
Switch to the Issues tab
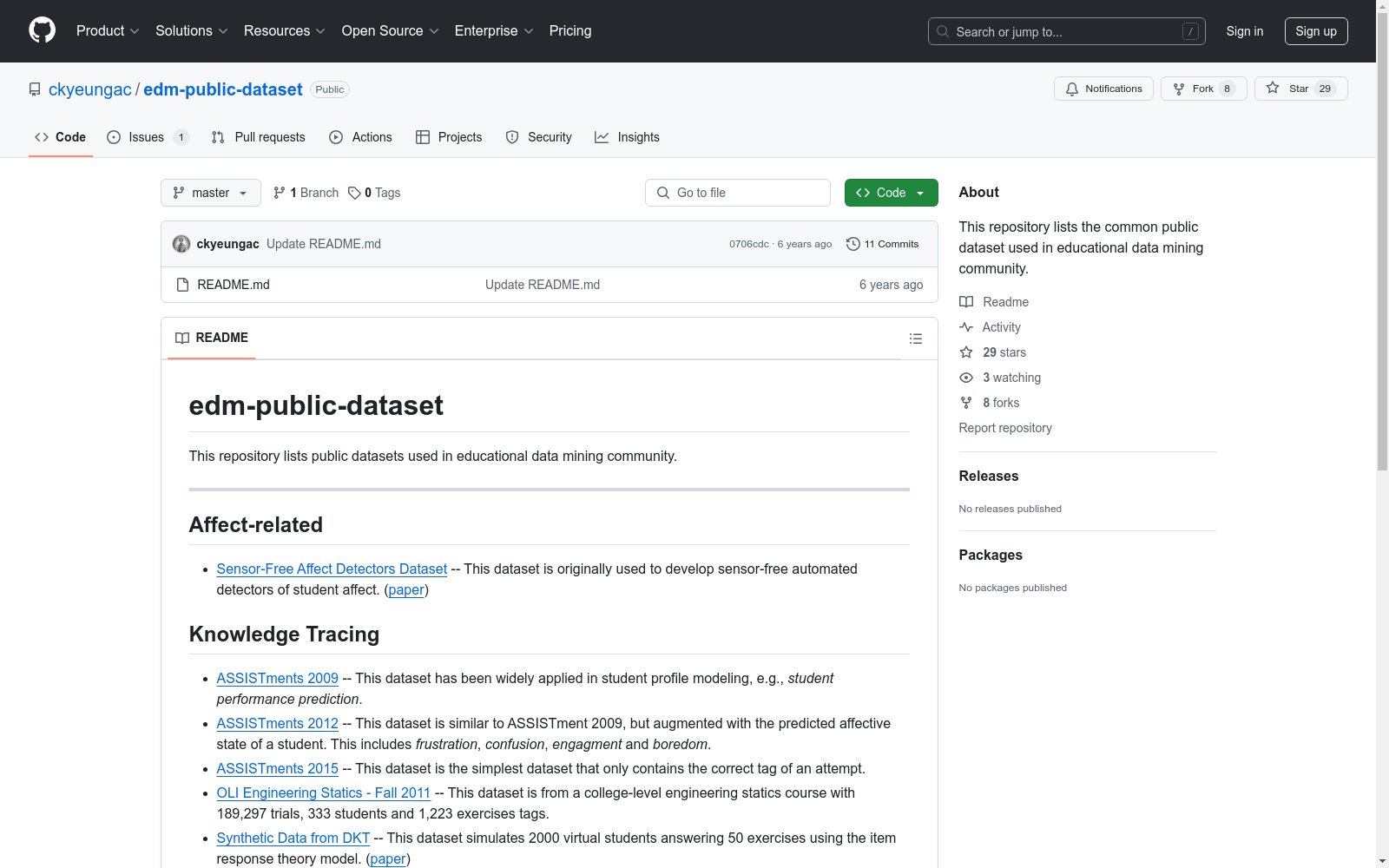click(148, 137)
